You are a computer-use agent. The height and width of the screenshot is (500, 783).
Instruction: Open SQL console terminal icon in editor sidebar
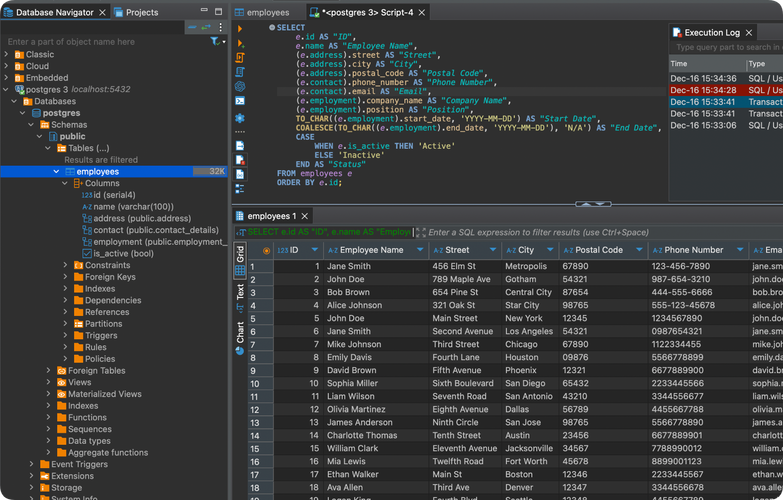240,102
